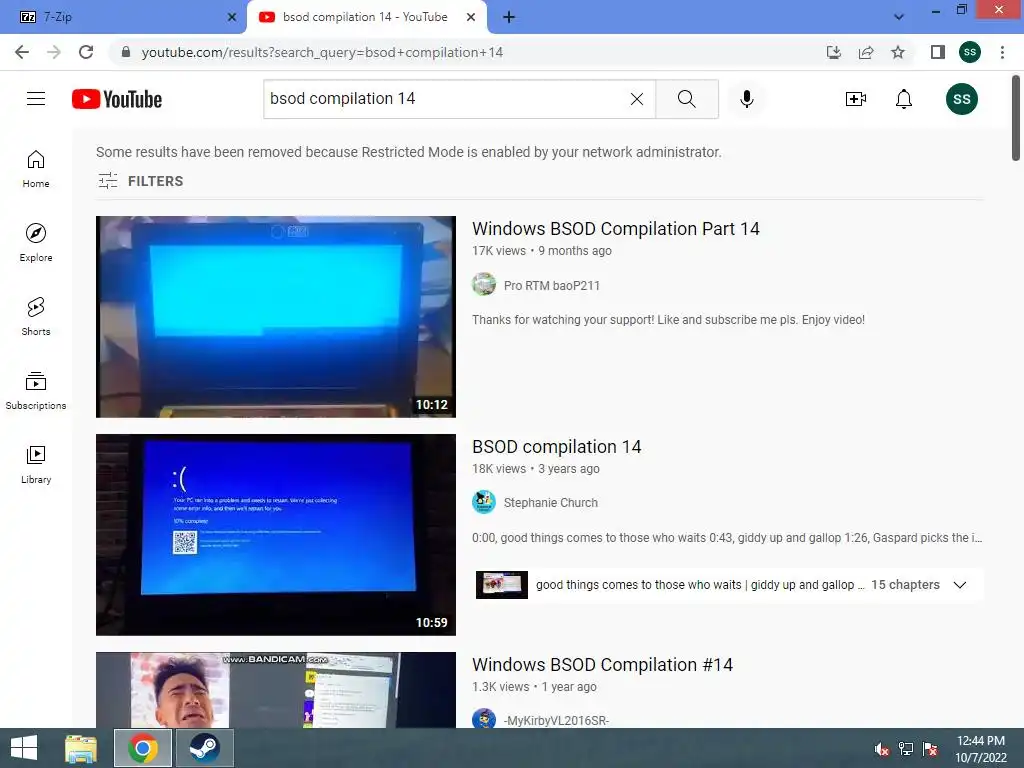Share this page from the address bar
This screenshot has width=1024, height=768.
click(866, 52)
